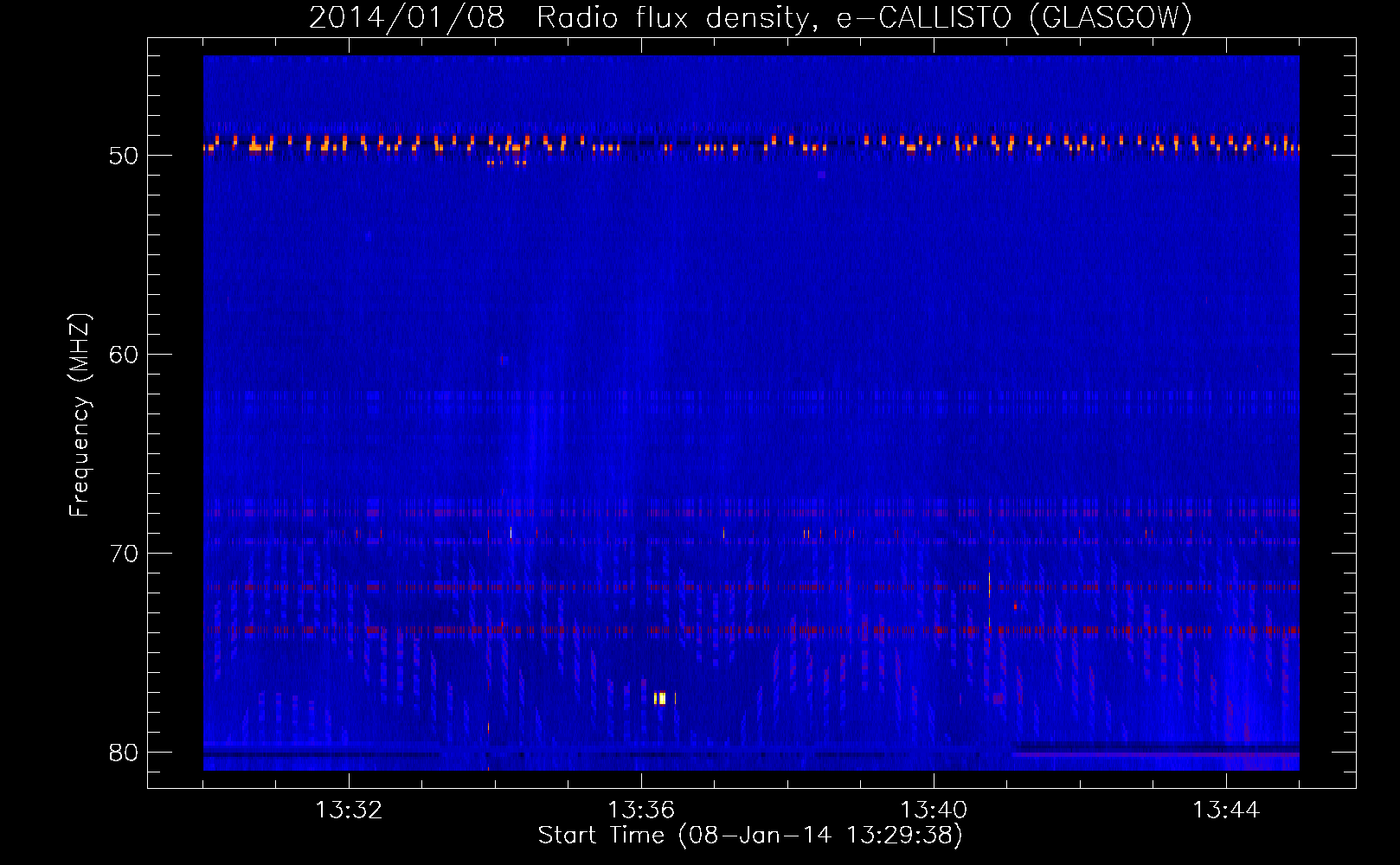This screenshot has height=865, width=1400.
Task: Click the plot title '2014/01/08 Radio flux density'
Action: click(x=750, y=17)
